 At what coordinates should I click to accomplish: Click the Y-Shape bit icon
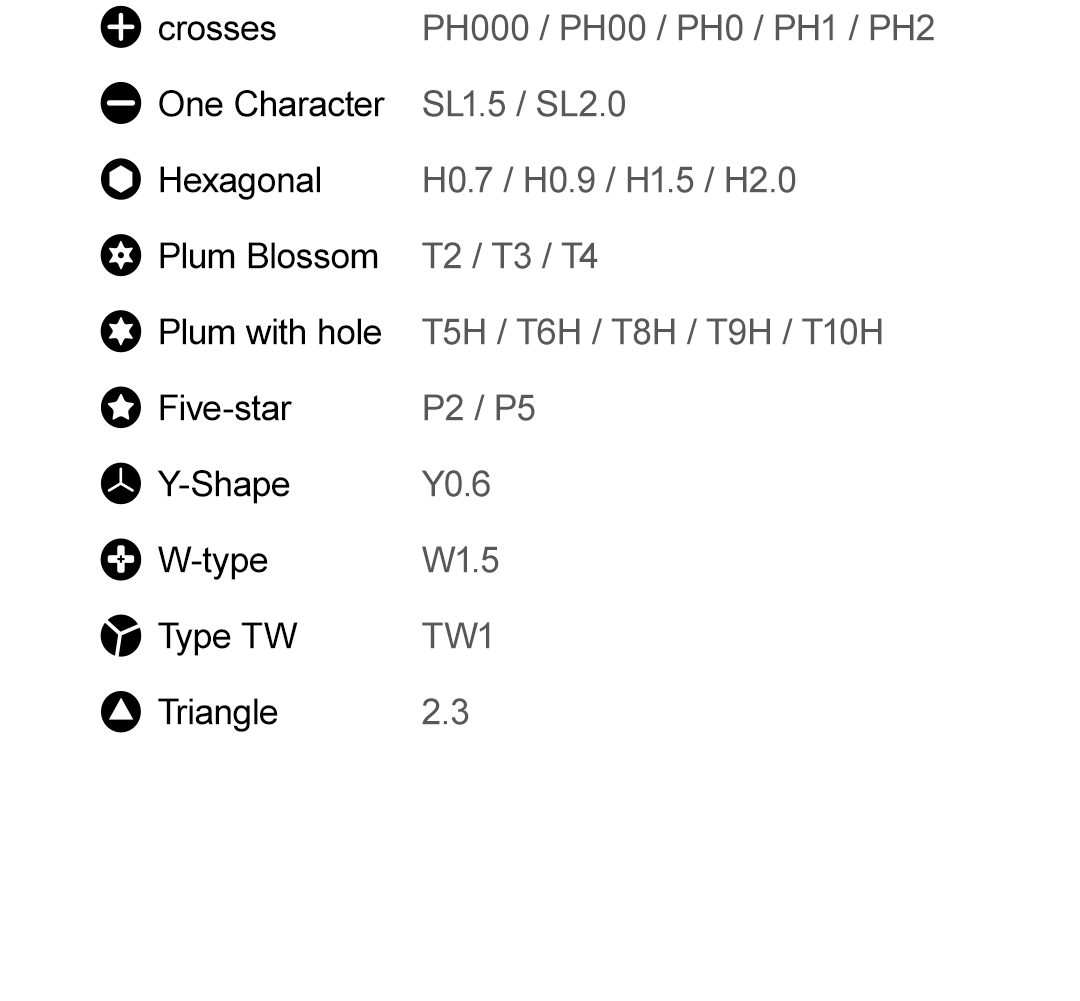(121, 484)
